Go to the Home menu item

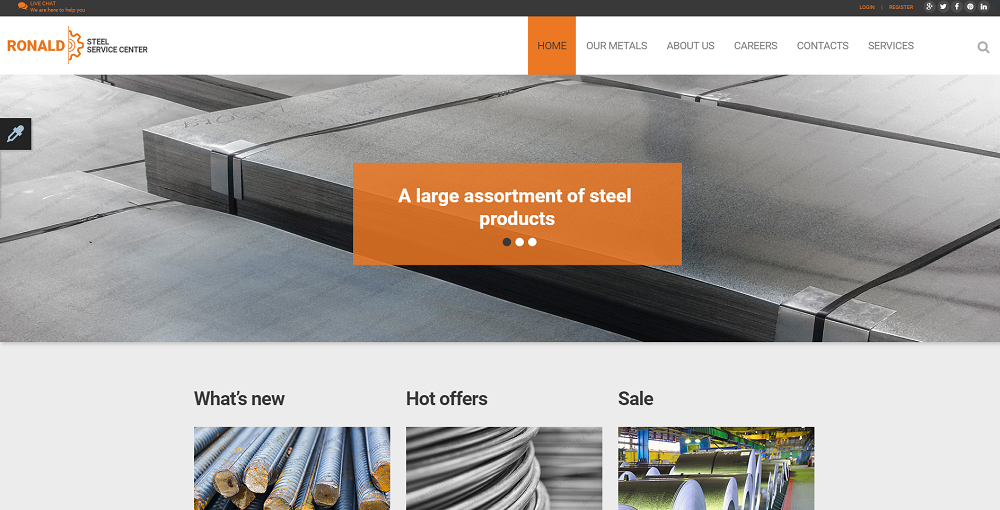point(552,46)
